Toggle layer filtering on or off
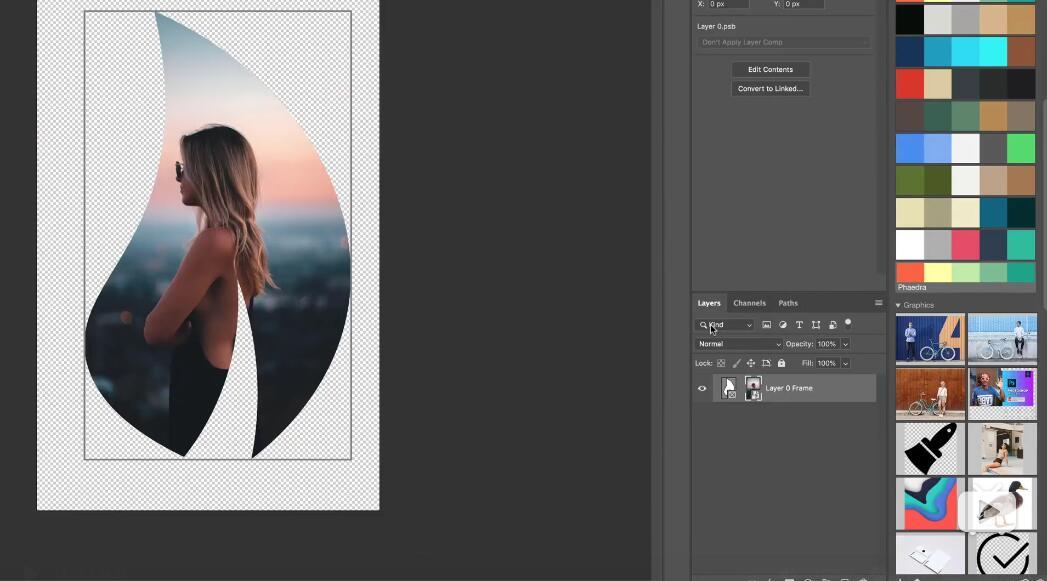The width and height of the screenshot is (1047, 581). click(x=848, y=323)
